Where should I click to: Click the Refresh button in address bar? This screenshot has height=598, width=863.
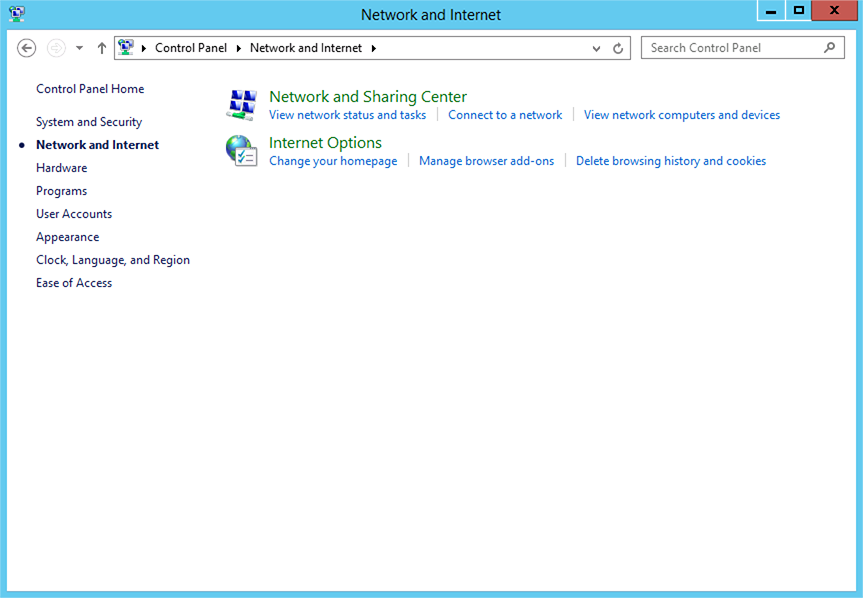pos(618,48)
